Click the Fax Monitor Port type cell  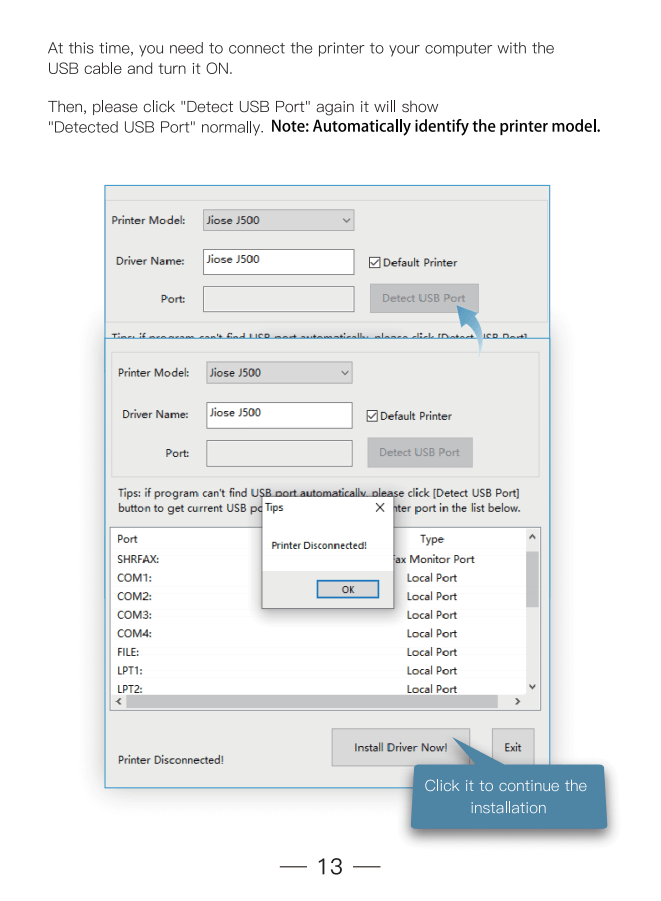(x=435, y=559)
